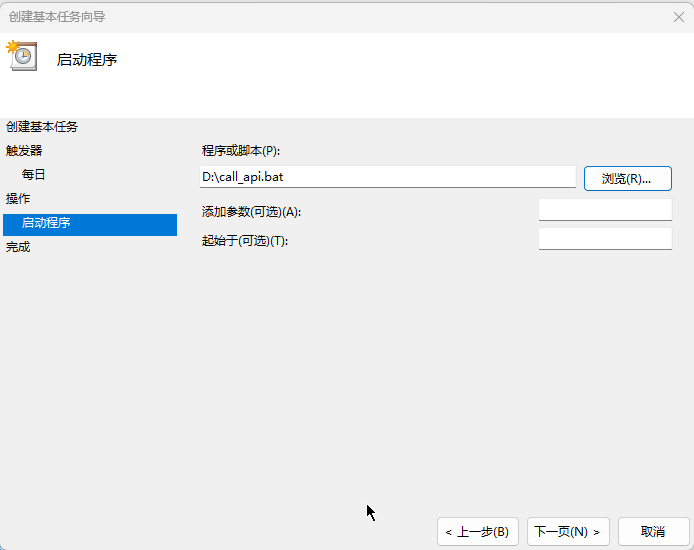Click the task wizard clock icon
This screenshot has height=550, width=694.
22,55
